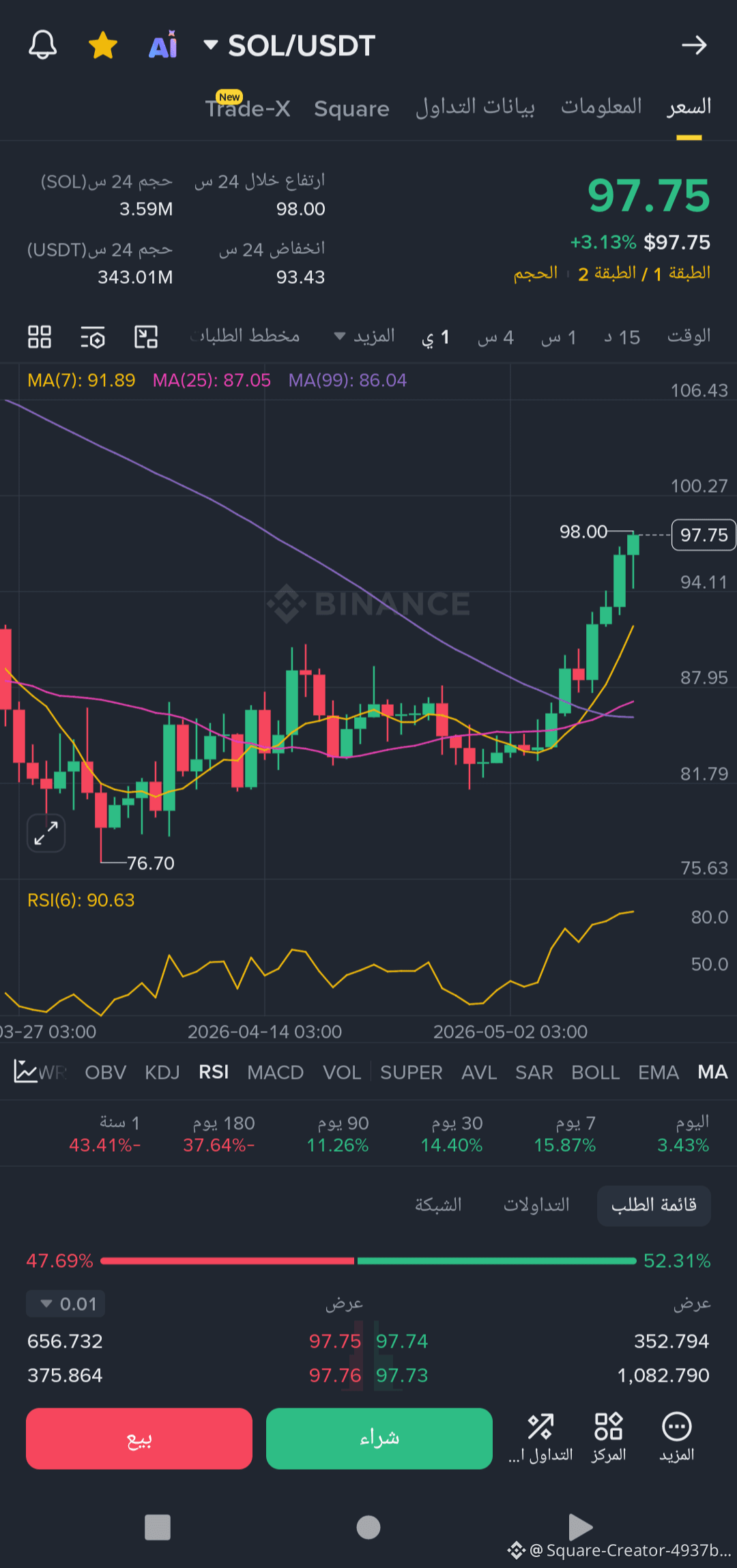737x1568 pixels.
Task: Select the الوقت line chart option
Action: (689, 336)
